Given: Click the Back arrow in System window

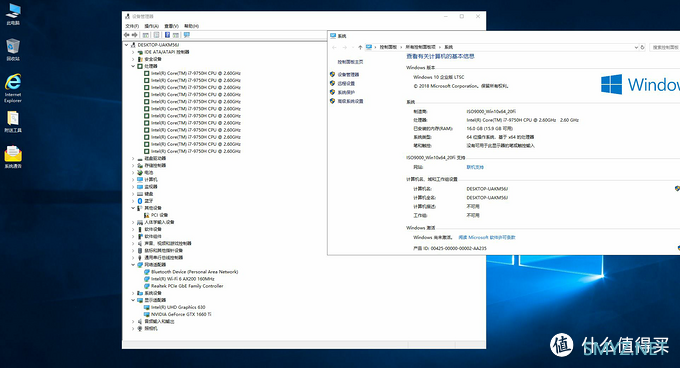Looking at the screenshot, I should [x=334, y=47].
